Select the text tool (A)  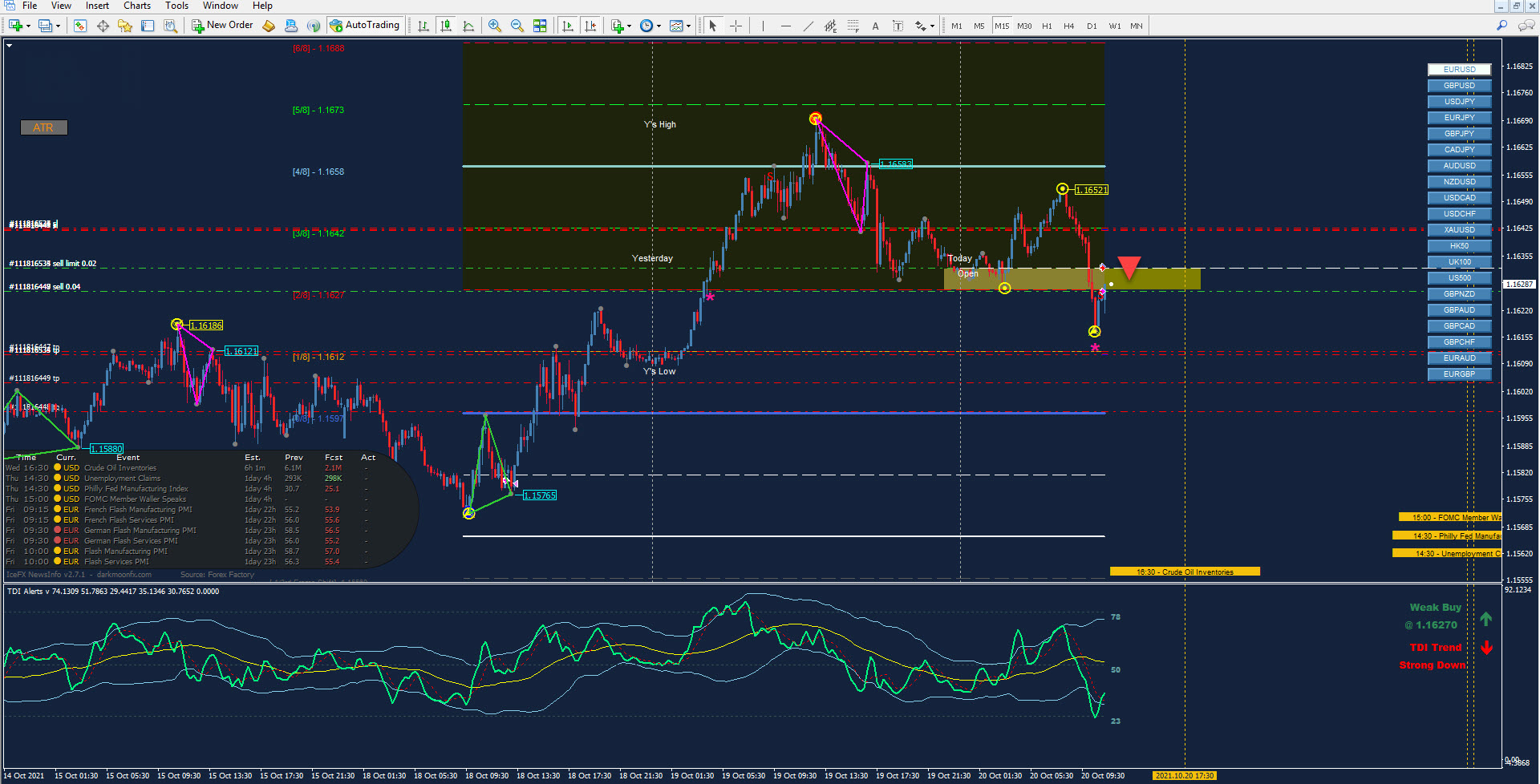click(875, 26)
